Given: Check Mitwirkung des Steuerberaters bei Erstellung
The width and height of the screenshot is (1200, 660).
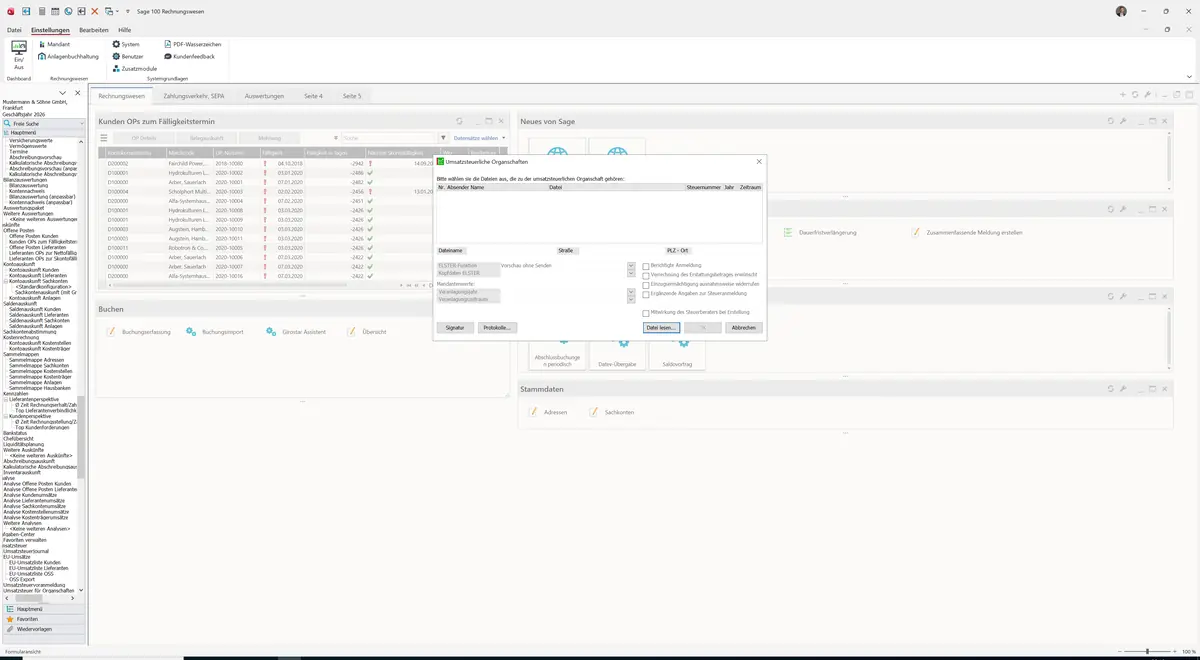Looking at the screenshot, I should pos(646,313).
